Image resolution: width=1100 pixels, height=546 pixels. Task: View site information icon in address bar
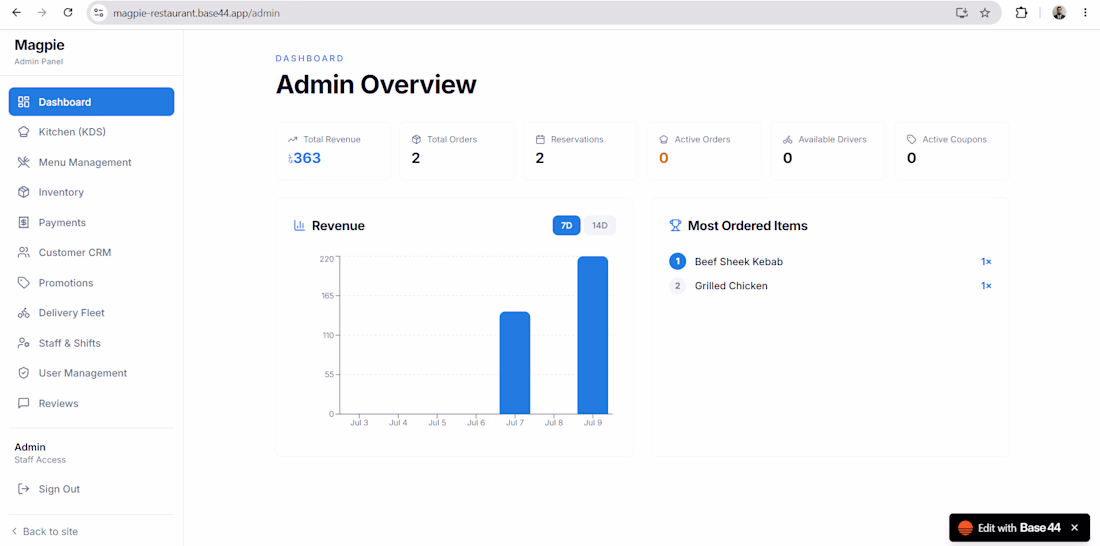pos(99,13)
